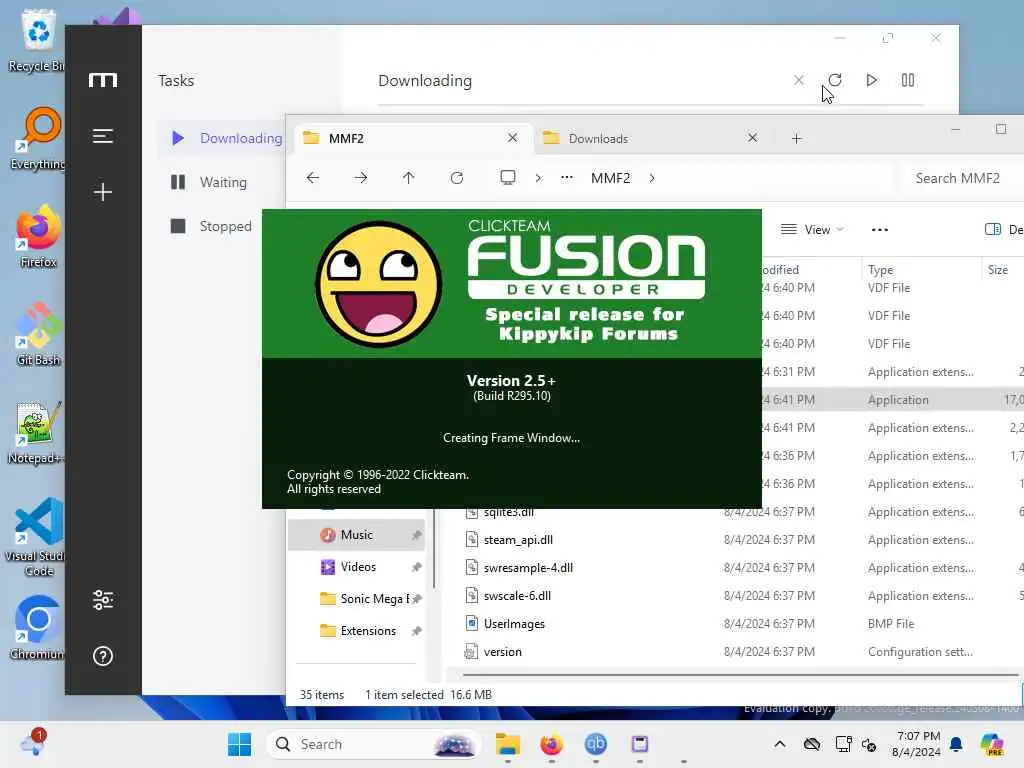Open the Motrix help icon

(x=103, y=656)
